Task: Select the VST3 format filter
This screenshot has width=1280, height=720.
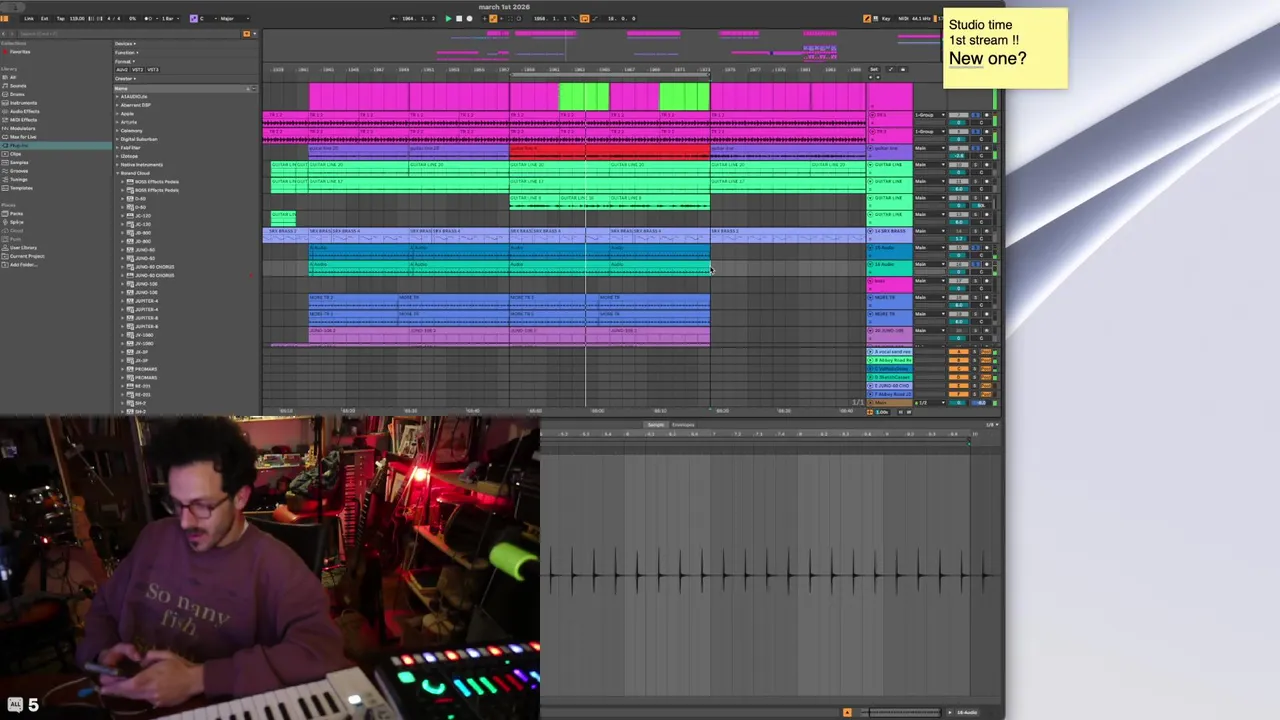Action: [153, 69]
